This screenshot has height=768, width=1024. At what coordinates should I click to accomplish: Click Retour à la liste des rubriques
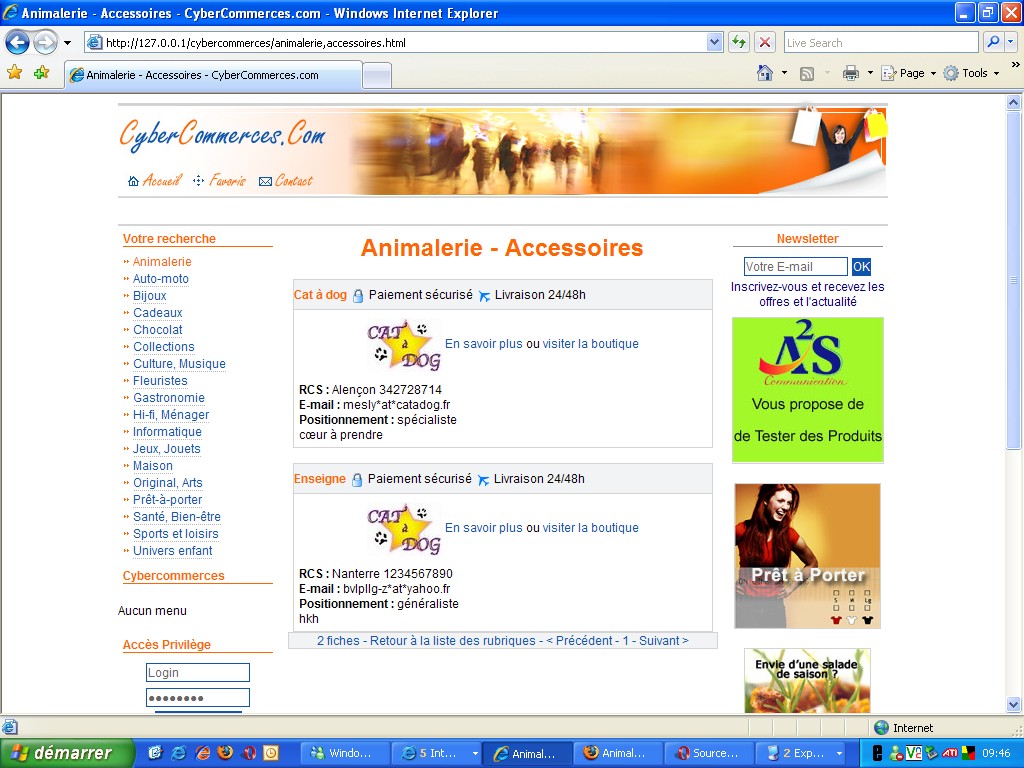[453, 641]
